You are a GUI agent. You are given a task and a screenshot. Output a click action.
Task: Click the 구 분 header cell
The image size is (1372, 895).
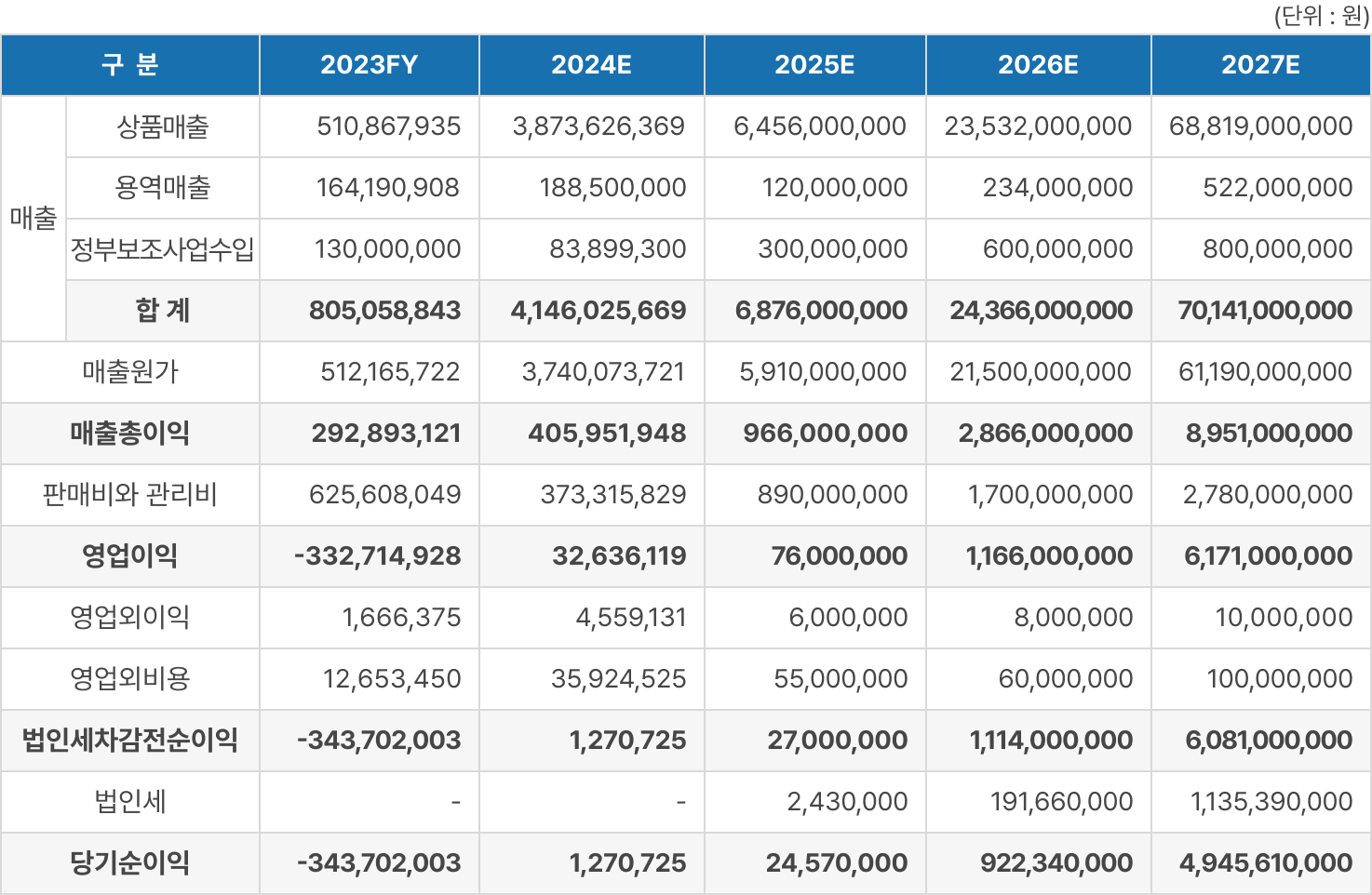(130, 65)
